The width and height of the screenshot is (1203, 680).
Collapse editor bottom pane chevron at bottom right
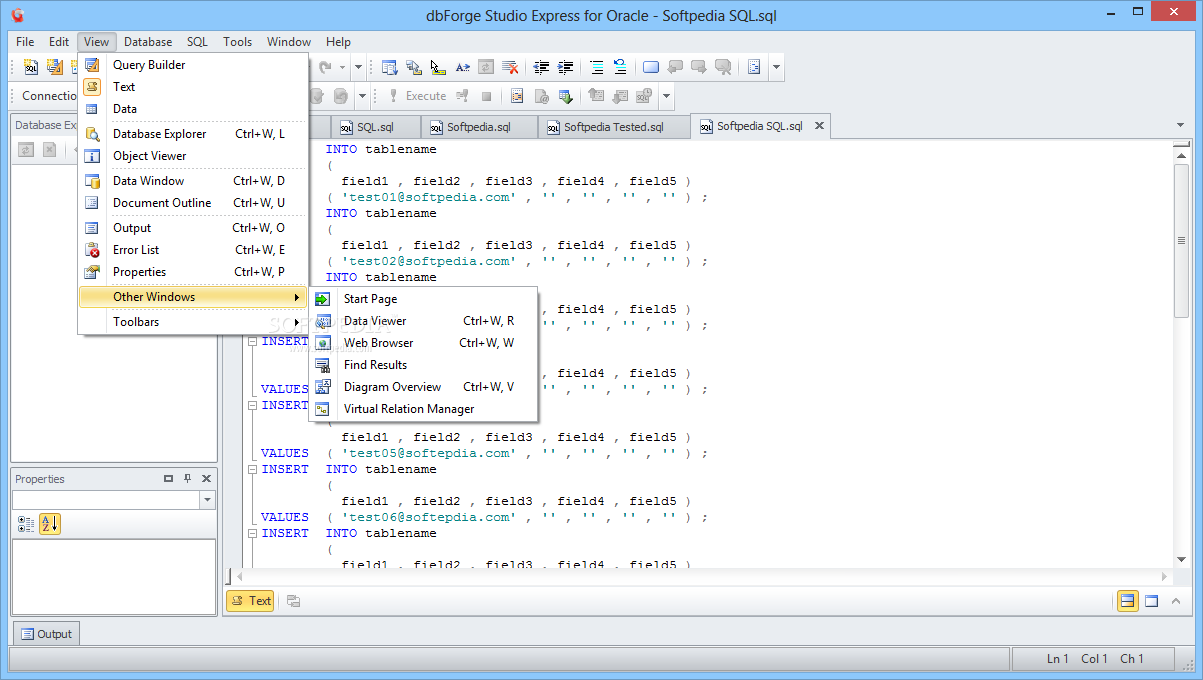pos(1176,601)
